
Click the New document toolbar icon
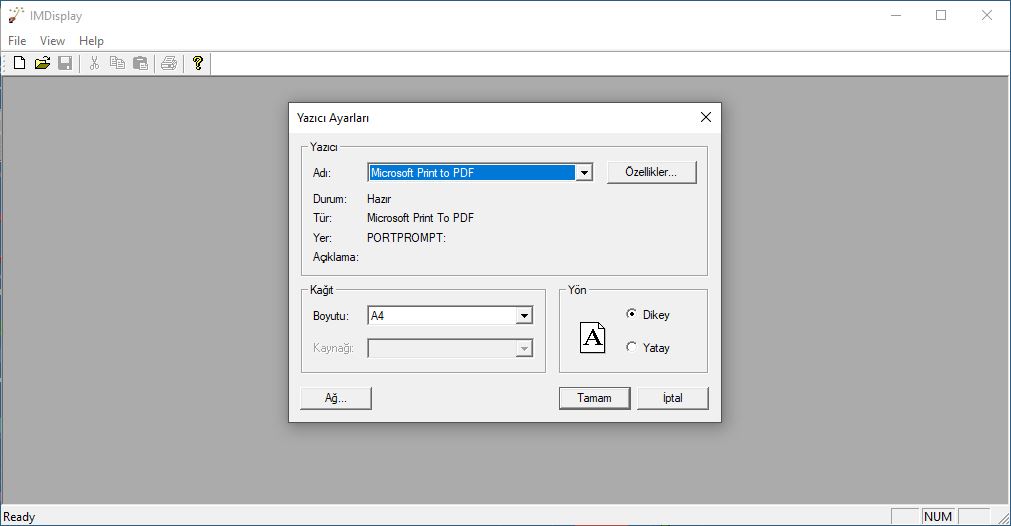[19, 63]
